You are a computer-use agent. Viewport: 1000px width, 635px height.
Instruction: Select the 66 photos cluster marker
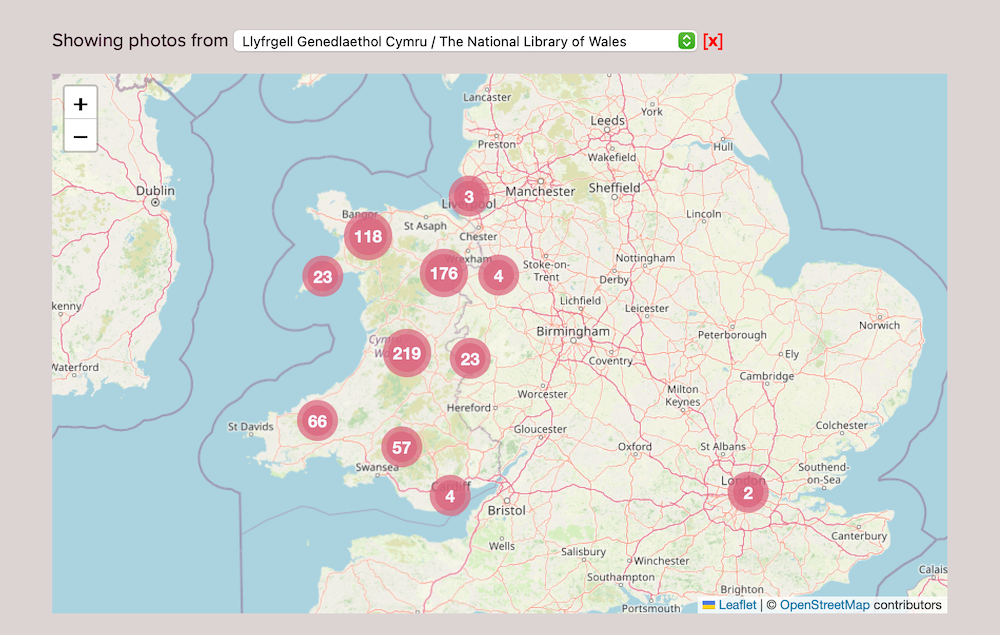pos(317,421)
